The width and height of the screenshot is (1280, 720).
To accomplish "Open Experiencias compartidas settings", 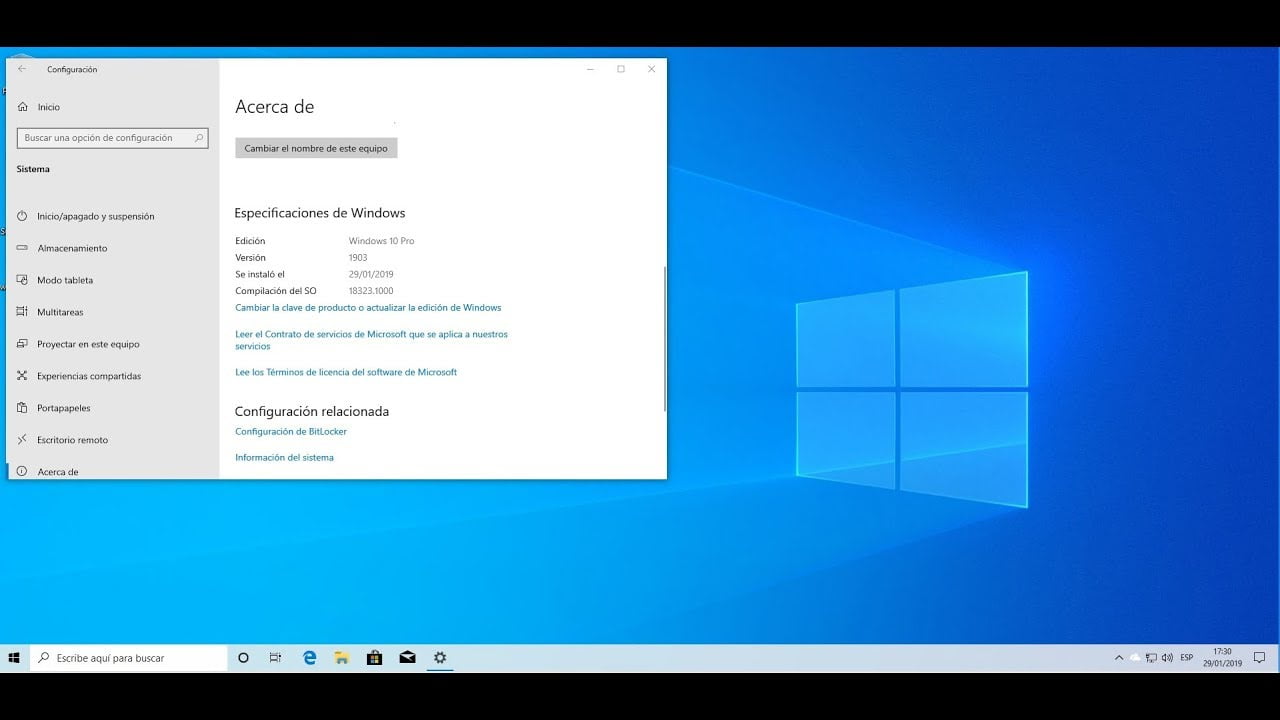I will click(90, 376).
